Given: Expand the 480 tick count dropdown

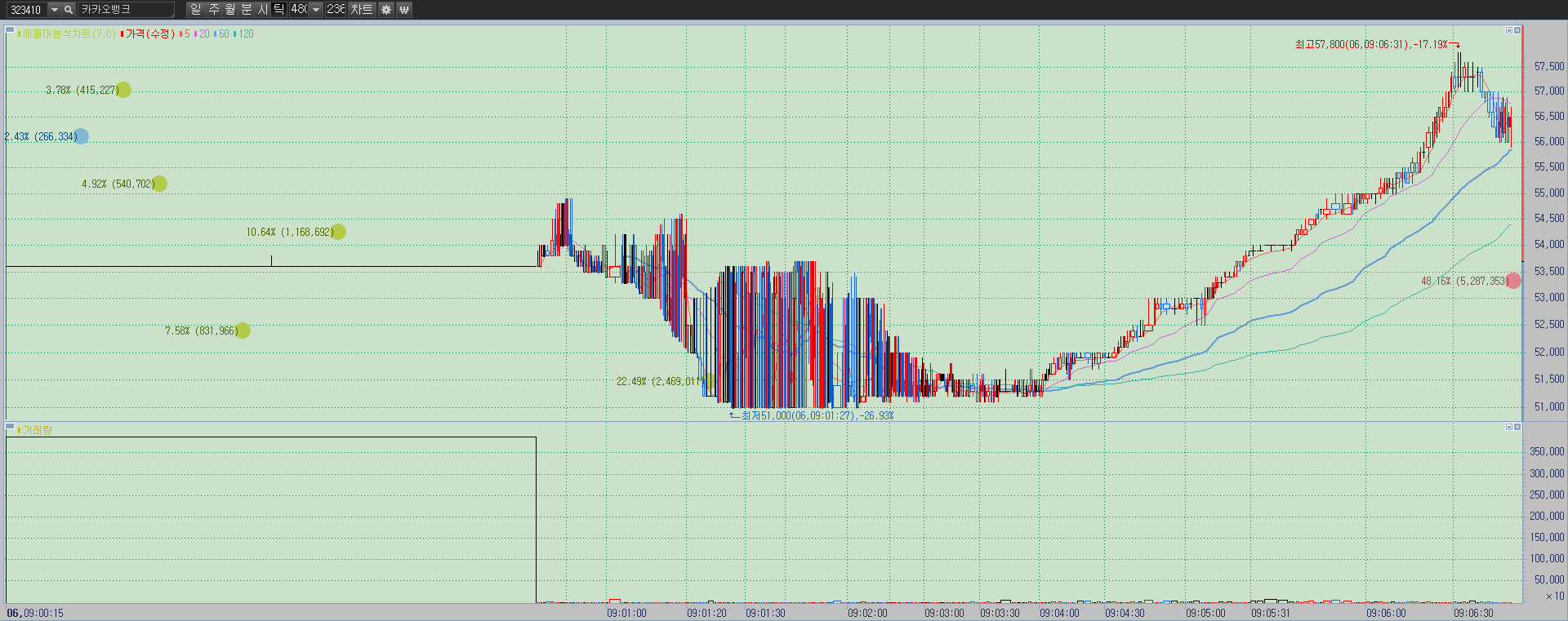Looking at the screenshot, I should (x=316, y=10).
